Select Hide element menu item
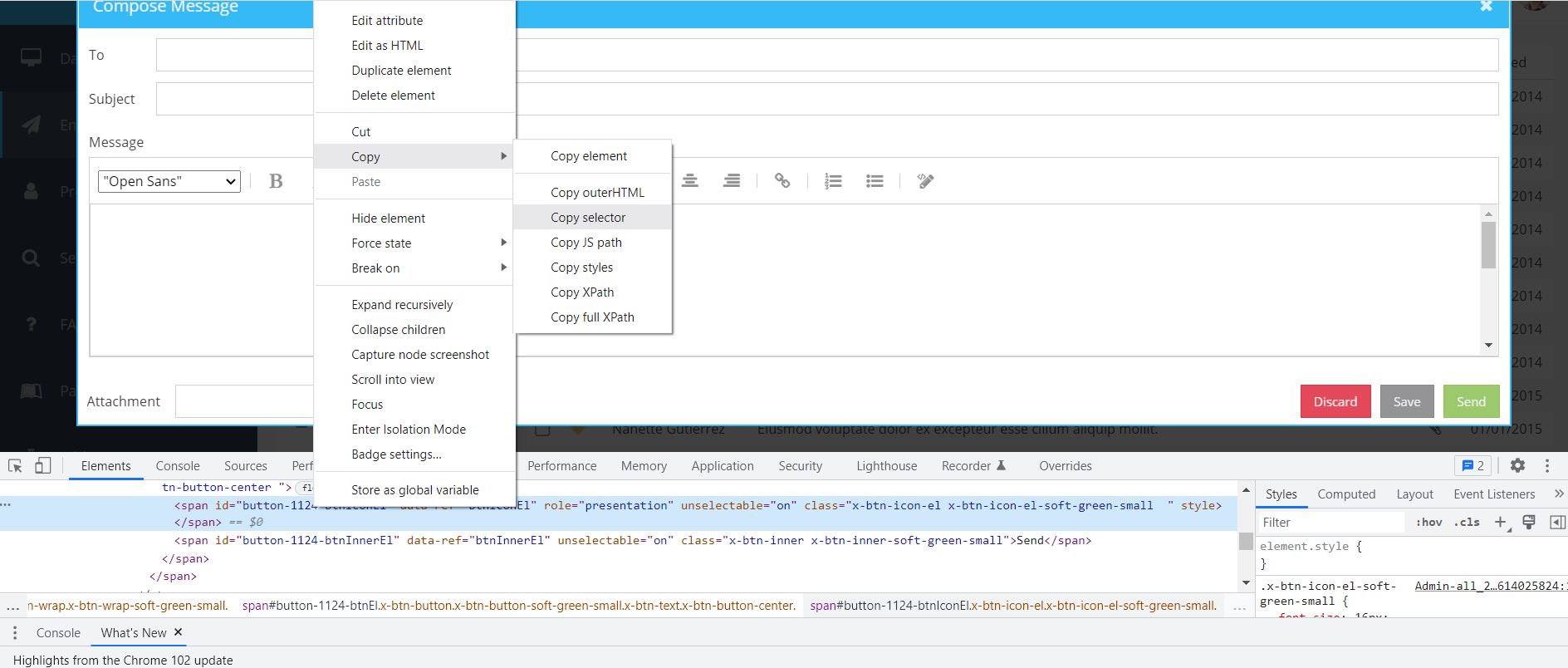The width and height of the screenshot is (1568, 668). 414,219
